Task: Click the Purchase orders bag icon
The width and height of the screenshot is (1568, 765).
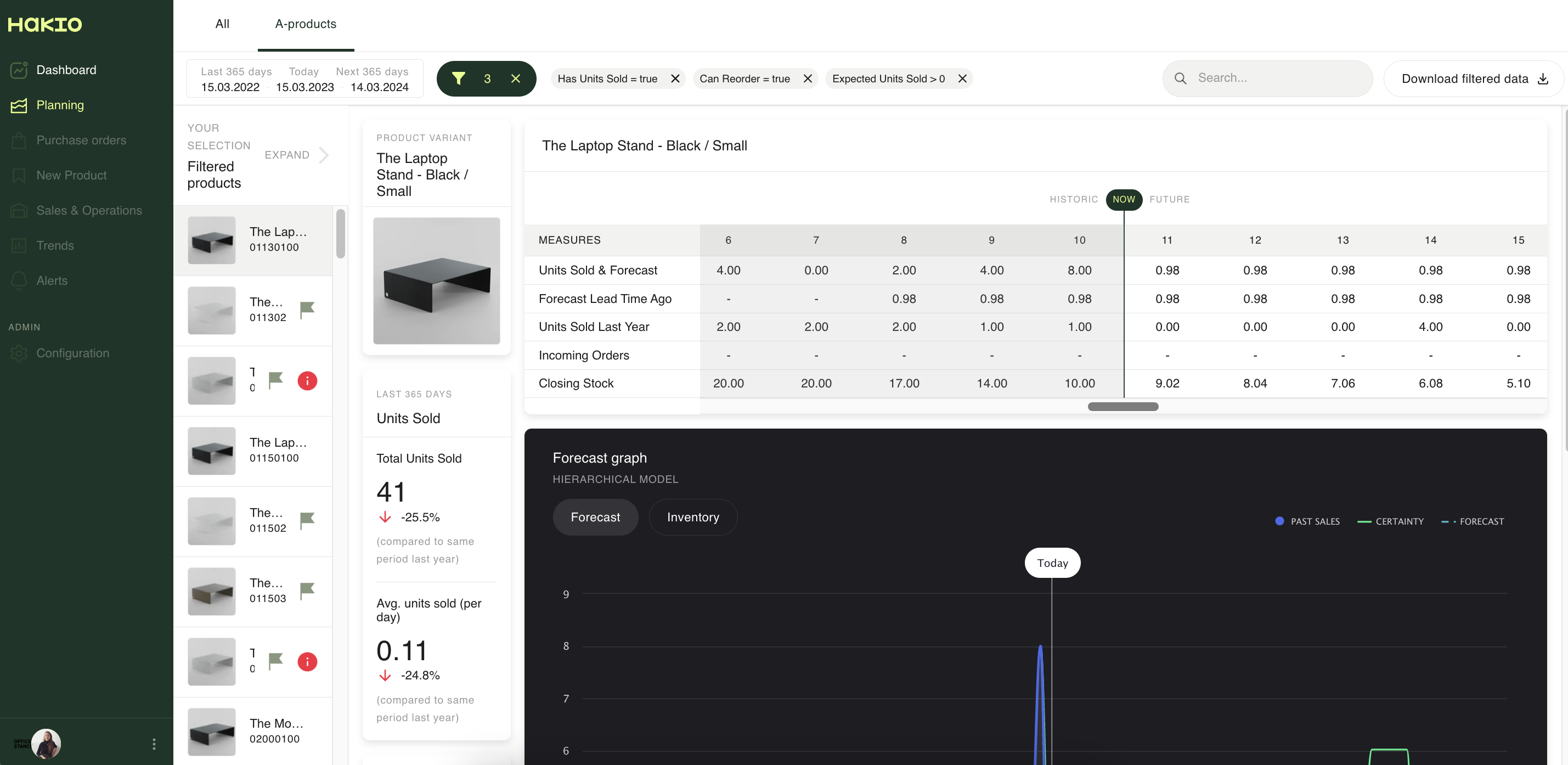Action: [x=19, y=140]
